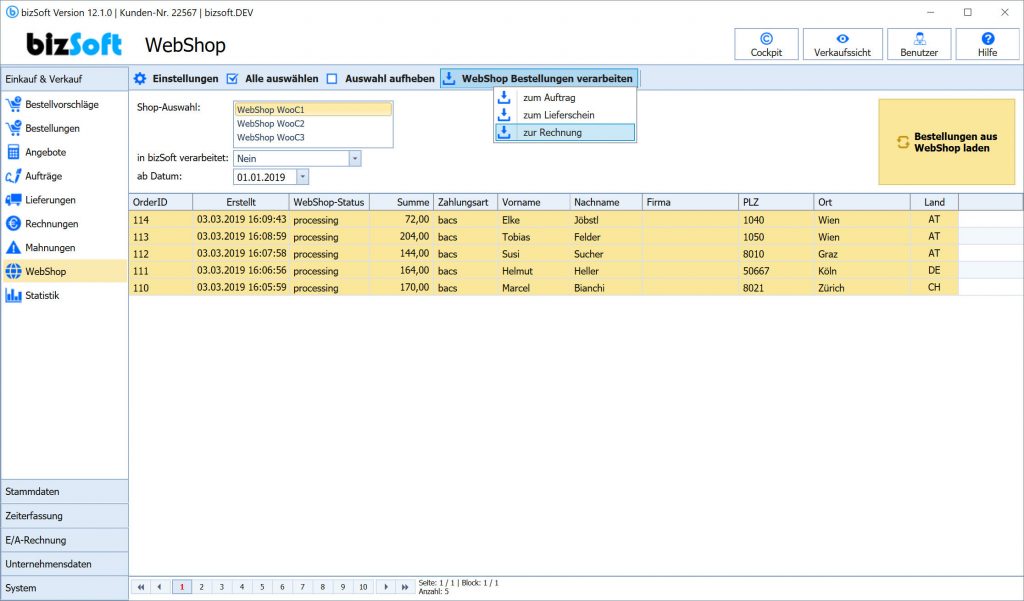The height and width of the screenshot is (601, 1024).
Task: Open the Cockpit view icon
Action: click(766, 39)
